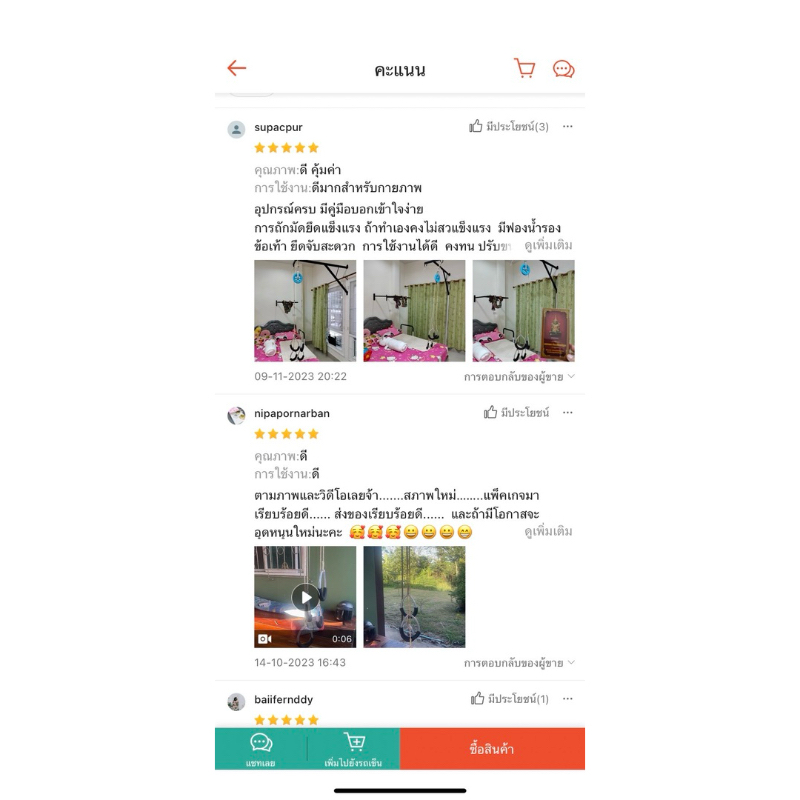Open first photo in supacpur's review
Screen dimensions: 800x800
305,311
